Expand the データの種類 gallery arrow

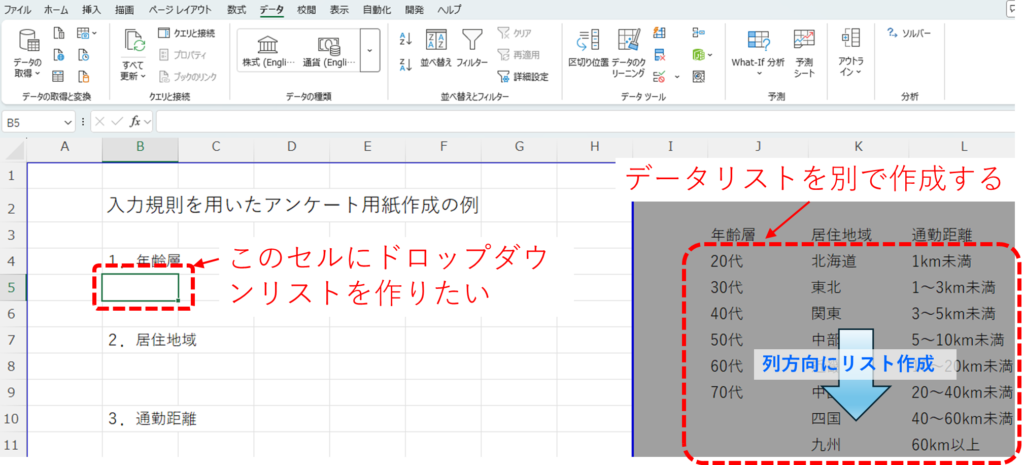coord(370,49)
